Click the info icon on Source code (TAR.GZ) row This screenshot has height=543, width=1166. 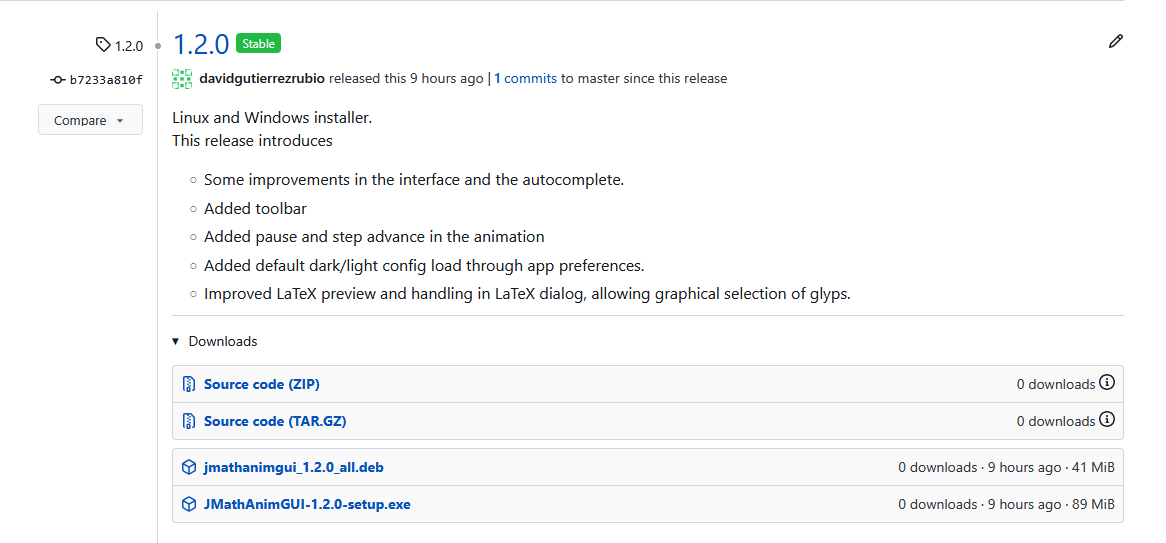[x=1107, y=420]
